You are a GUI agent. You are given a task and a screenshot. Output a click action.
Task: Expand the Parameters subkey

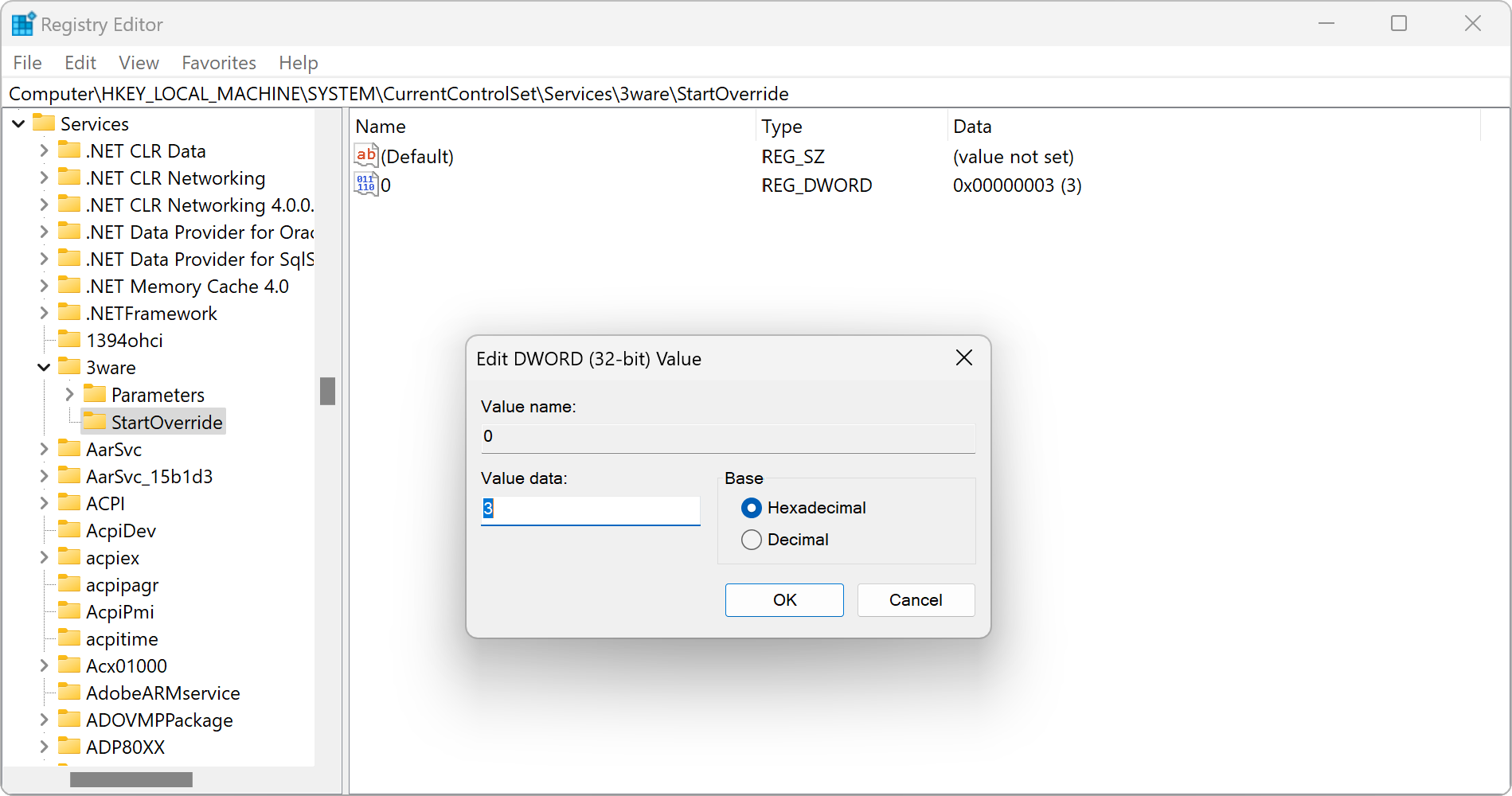click(x=69, y=394)
